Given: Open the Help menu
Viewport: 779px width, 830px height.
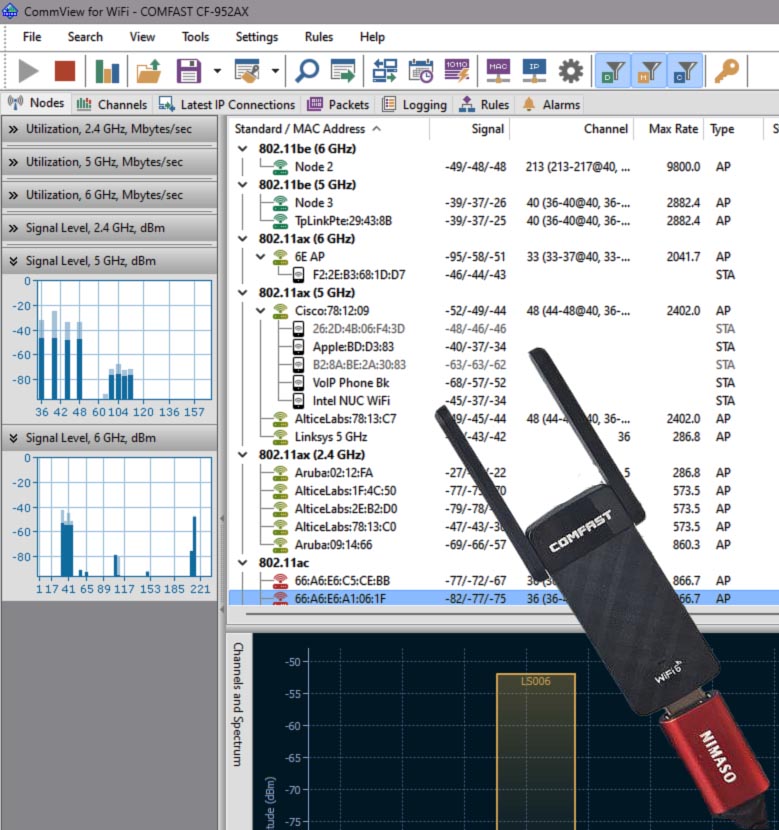Looking at the screenshot, I should click(x=372, y=37).
